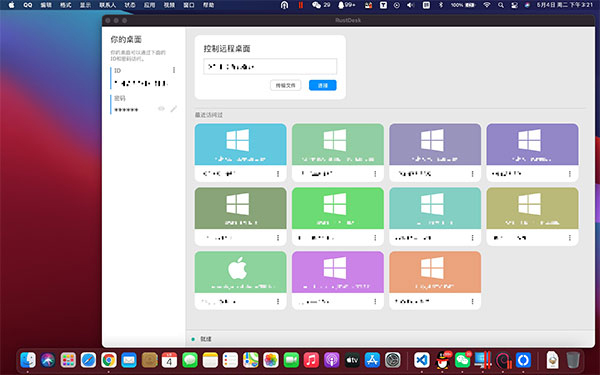Open Messages from the Dock
600x375 pixels.
click(190, 360)
